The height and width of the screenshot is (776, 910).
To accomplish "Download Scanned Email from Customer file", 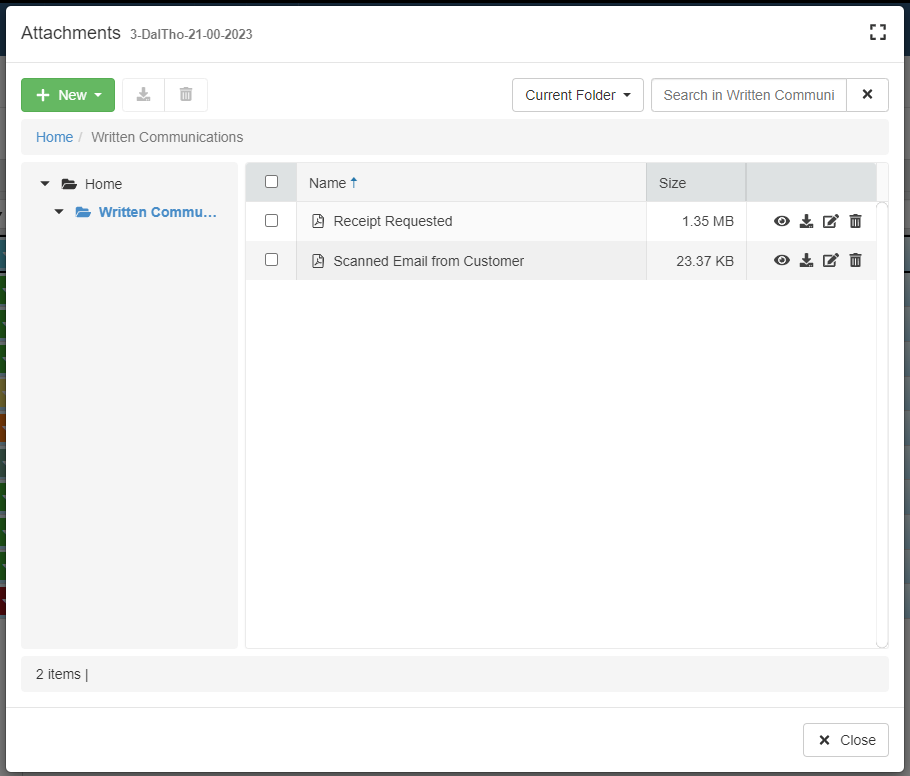I will coord(806,260).
